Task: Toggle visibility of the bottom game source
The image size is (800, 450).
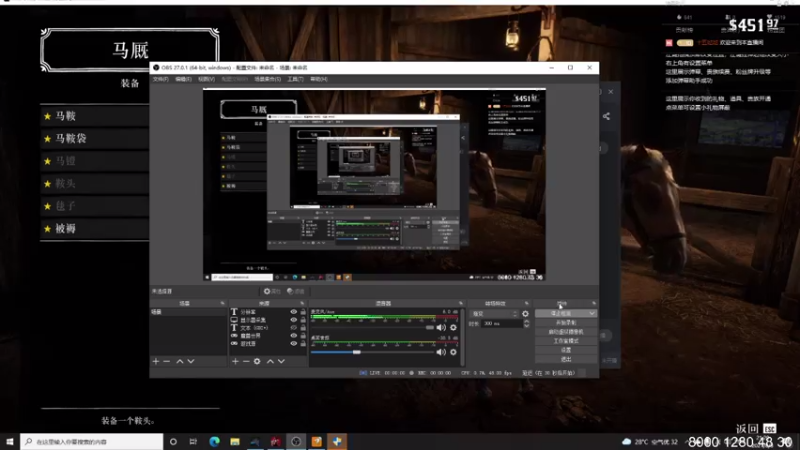Action: [293, 344]
